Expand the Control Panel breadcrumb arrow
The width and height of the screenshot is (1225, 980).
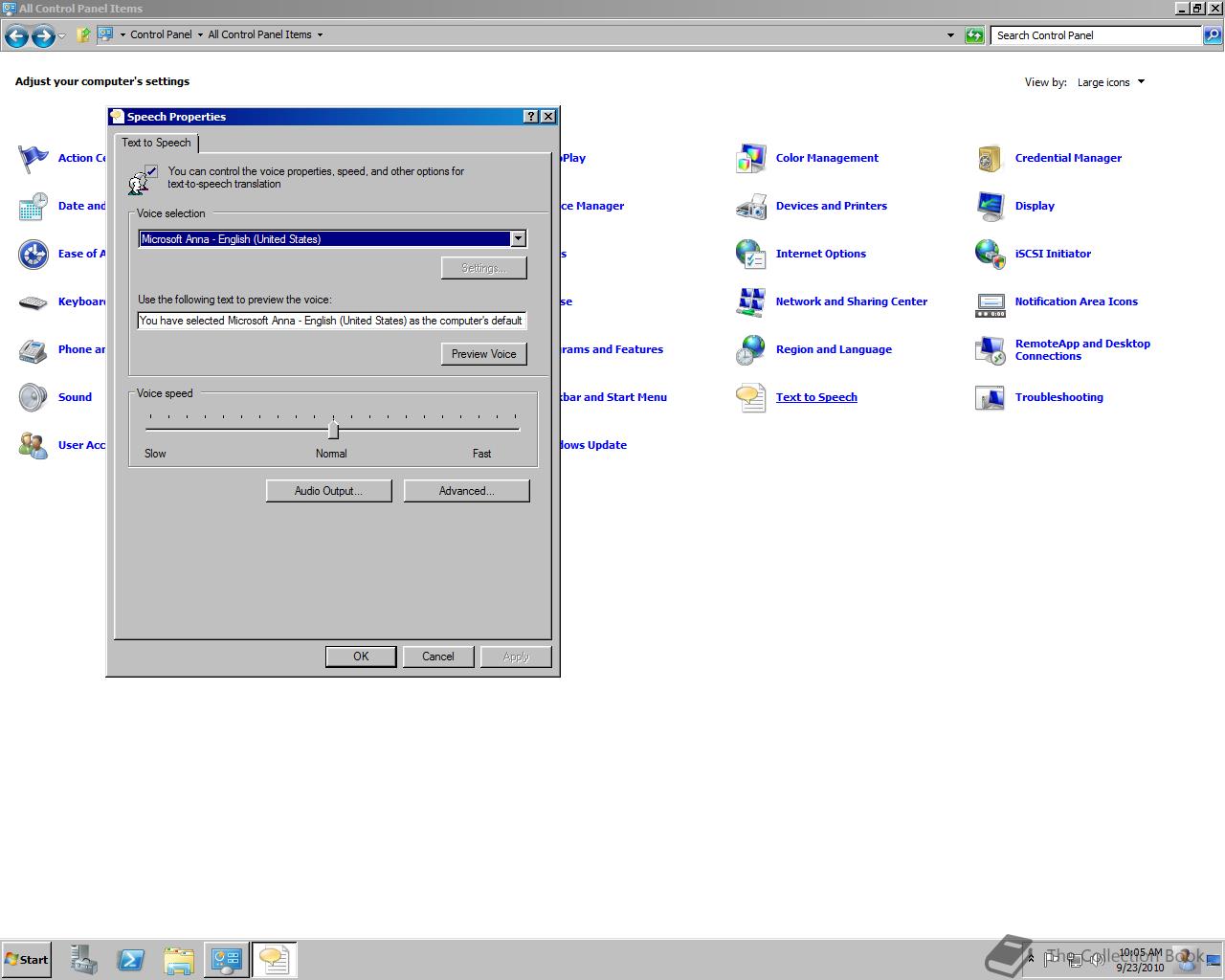pos(200,34)
